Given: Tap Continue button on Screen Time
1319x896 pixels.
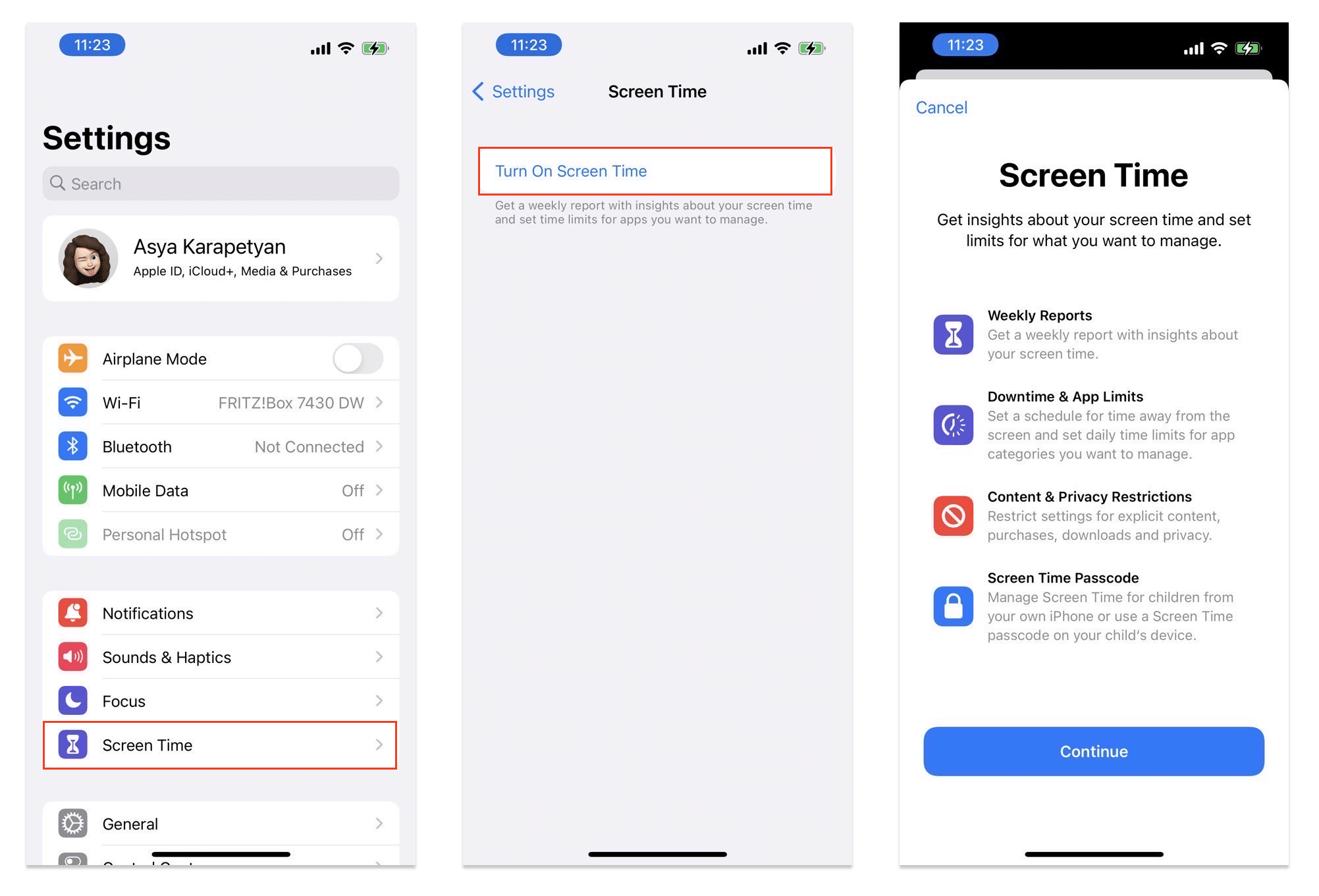Looking at the screenshot, I should [1093, 751].
